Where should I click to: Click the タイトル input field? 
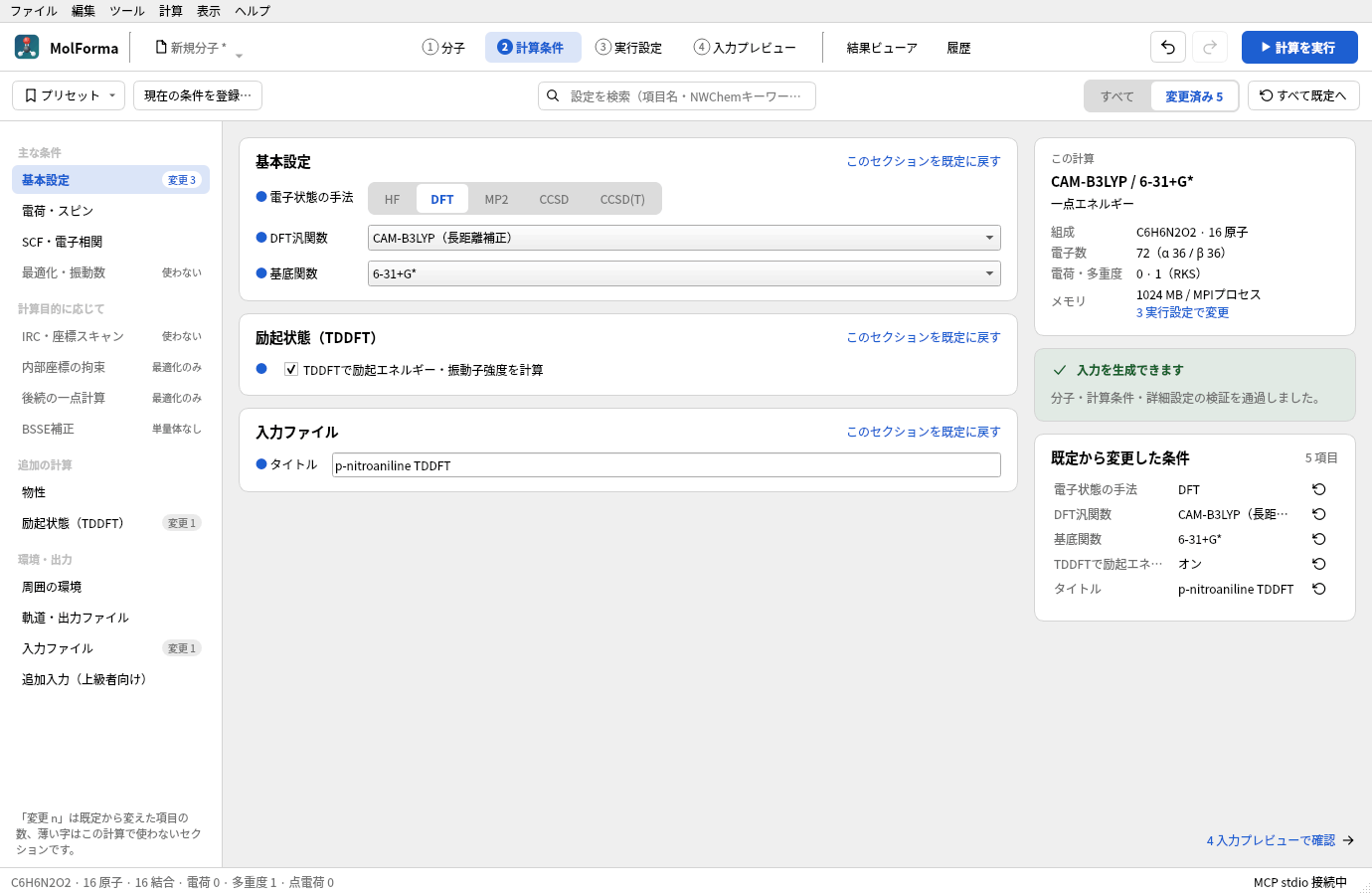(666, 465)
